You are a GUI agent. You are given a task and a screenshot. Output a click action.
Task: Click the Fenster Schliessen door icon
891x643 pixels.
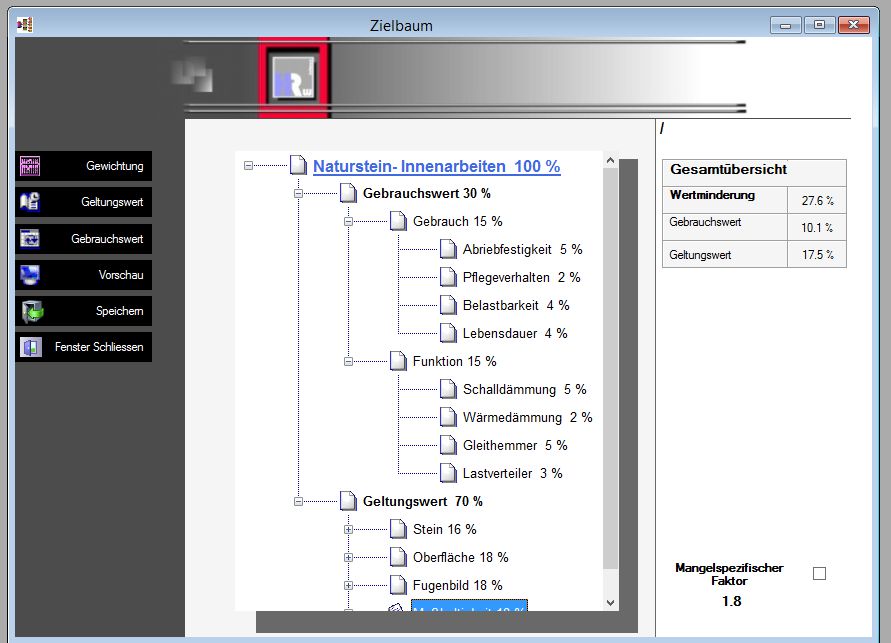tap(30, 347)
